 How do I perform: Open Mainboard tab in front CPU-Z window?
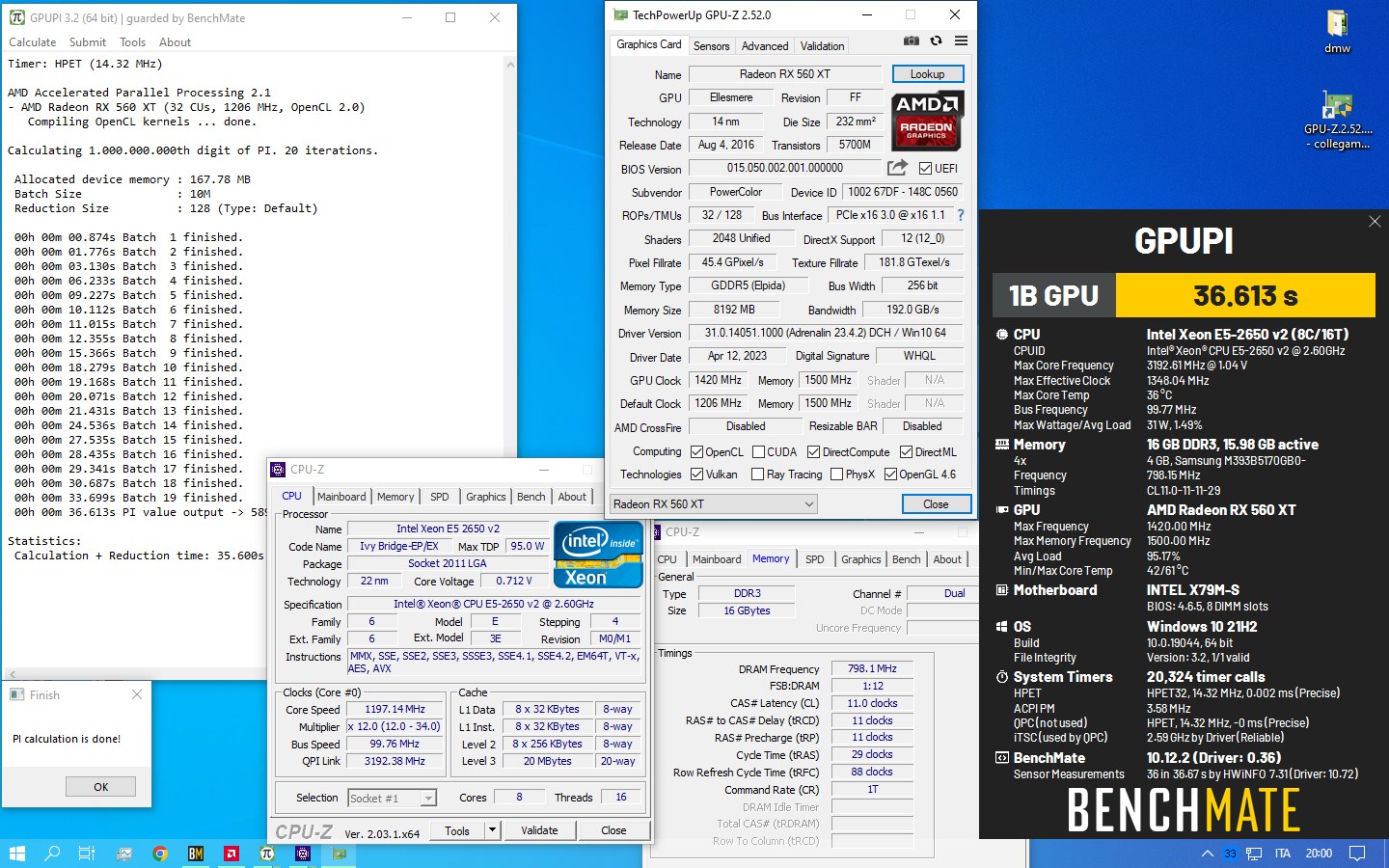coord(342,497)
